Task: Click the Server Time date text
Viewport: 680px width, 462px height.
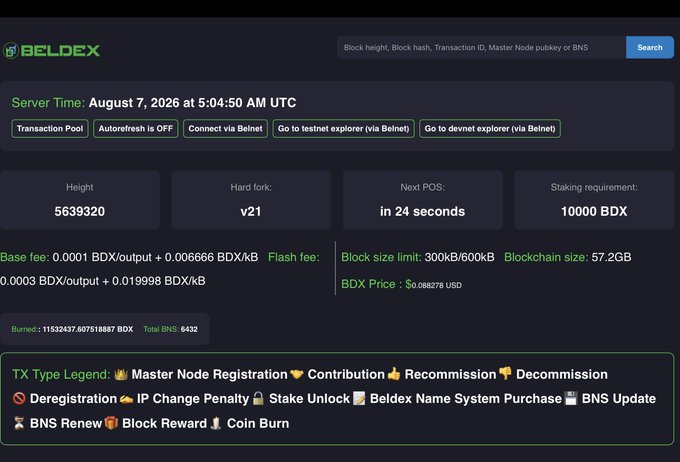Action: tap(193, 103)
